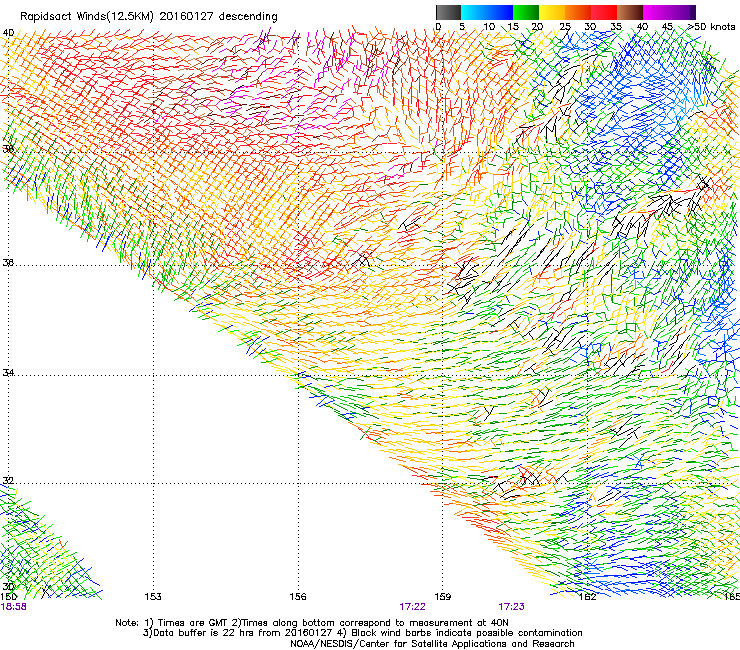The width and height of the screenshot is (740, 650).
Task: Click the 'Data buffer is 22 hrs' note line
Action: [x=362, y=633]
